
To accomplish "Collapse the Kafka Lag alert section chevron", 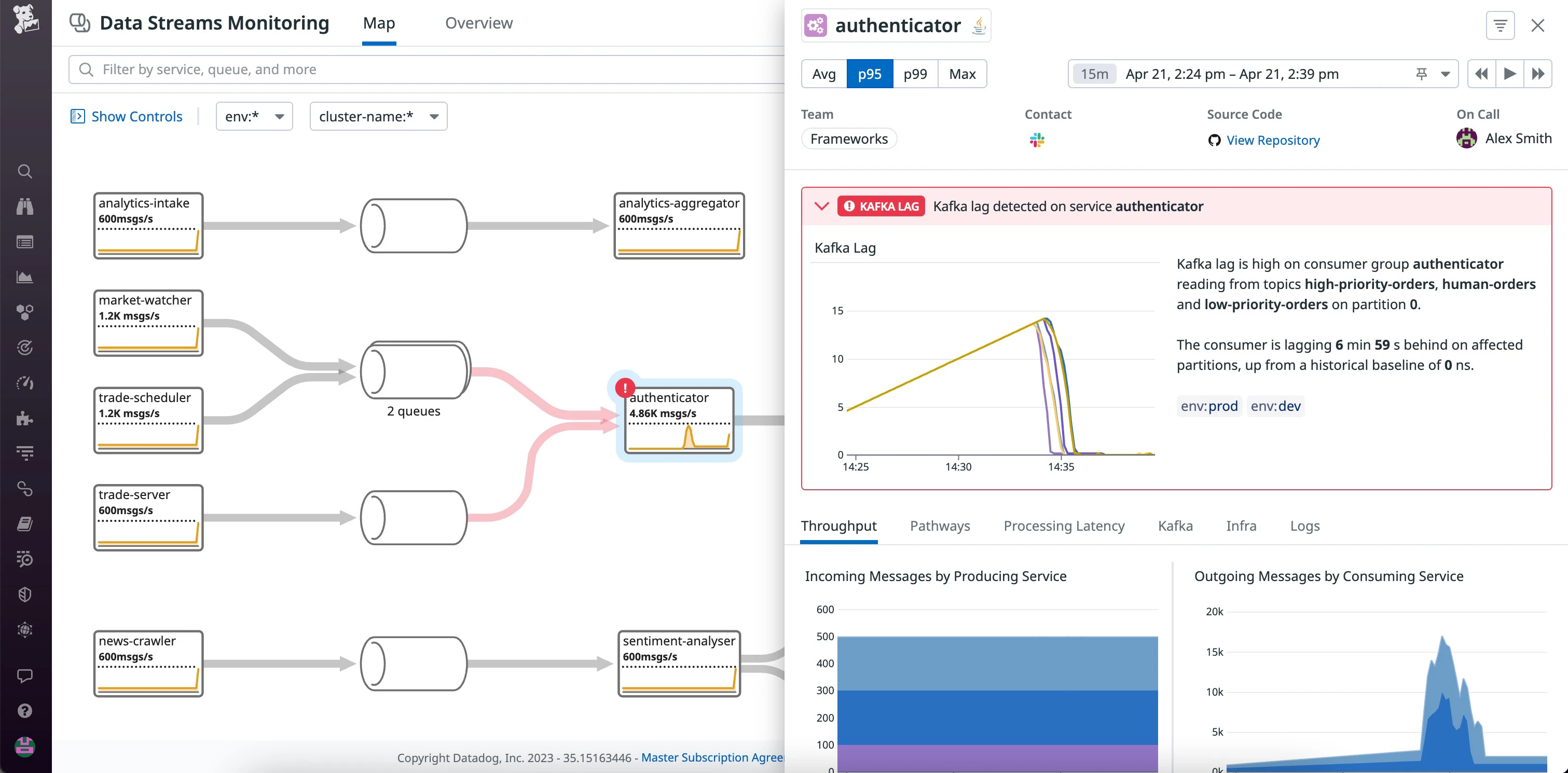I will pyautogui.click(x=822, y=206).
